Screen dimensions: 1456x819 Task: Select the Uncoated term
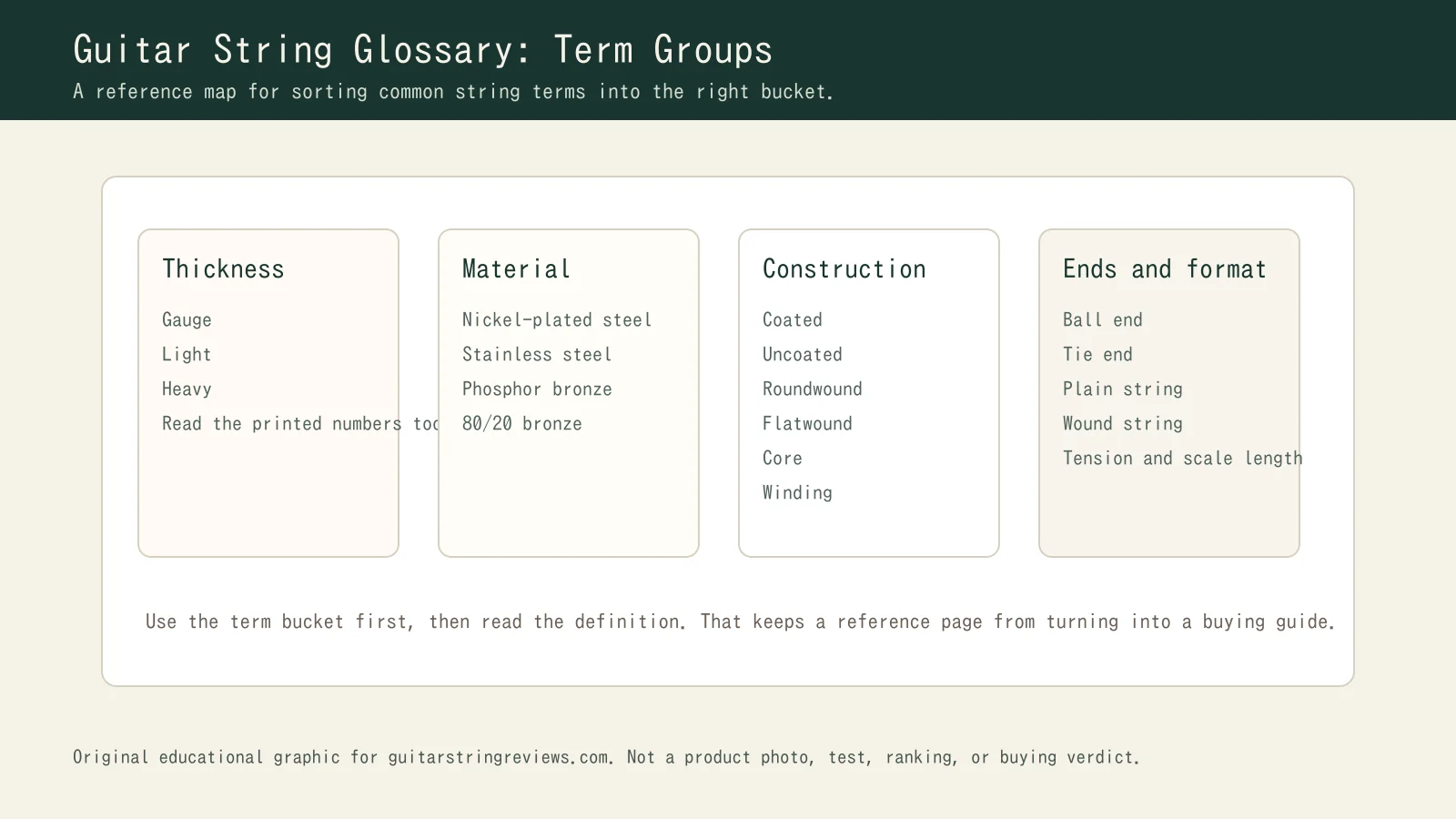[x=802, y=354]
